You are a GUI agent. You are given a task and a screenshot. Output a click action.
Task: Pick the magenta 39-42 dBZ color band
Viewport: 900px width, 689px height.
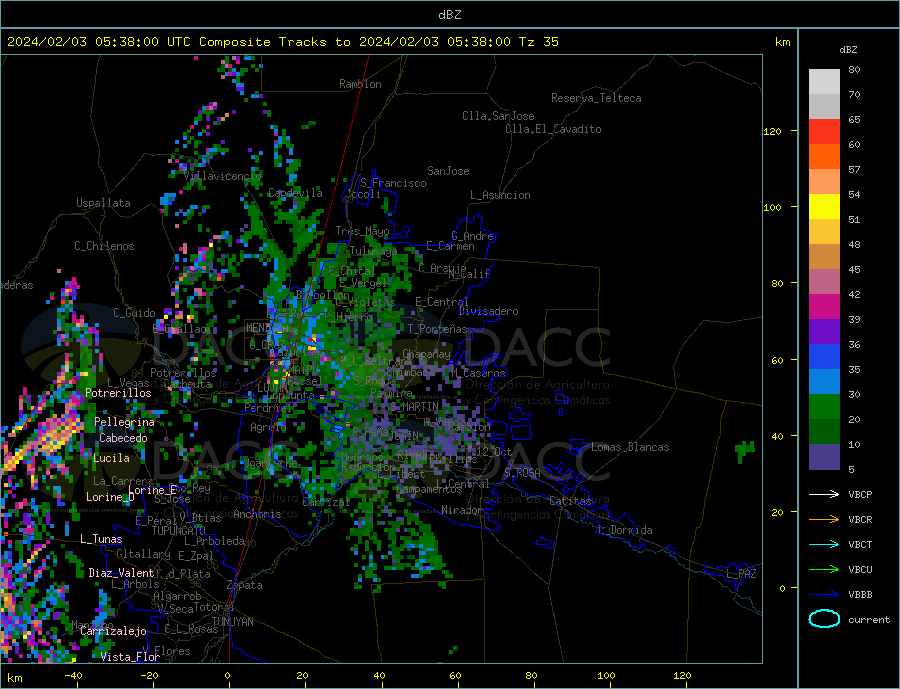824,307
